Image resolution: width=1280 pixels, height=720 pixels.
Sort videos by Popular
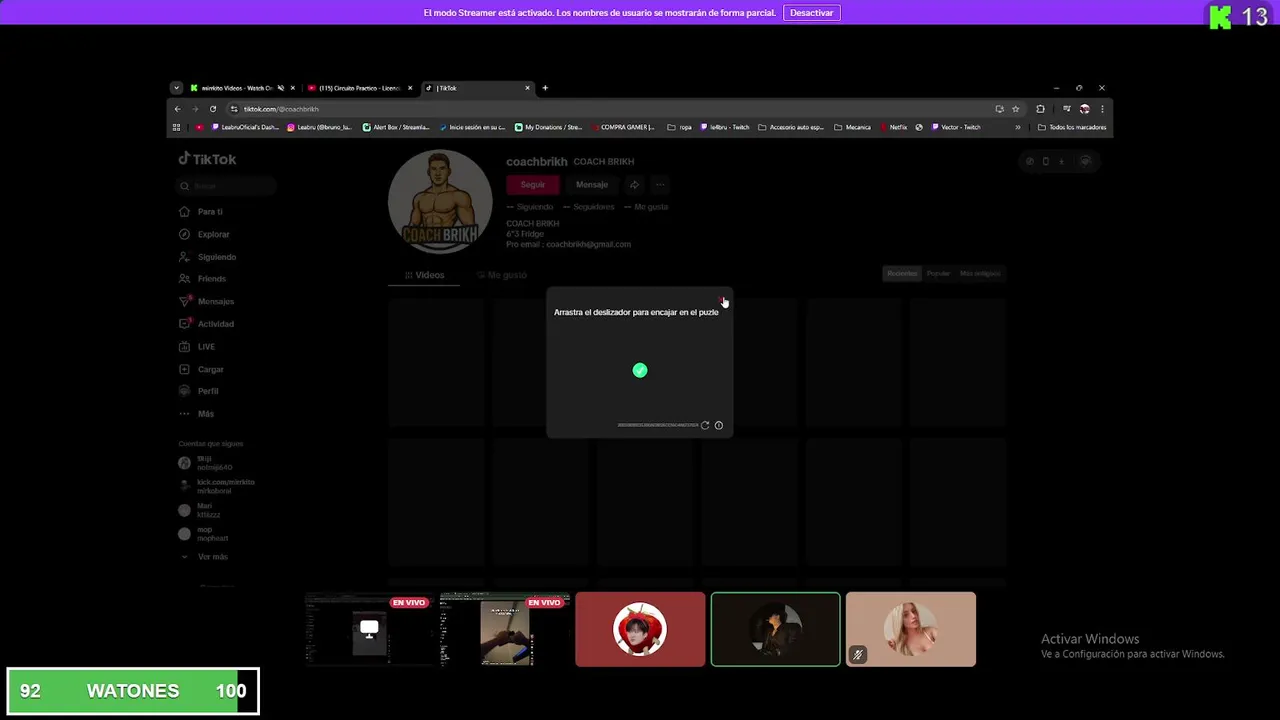coord(938,273)
